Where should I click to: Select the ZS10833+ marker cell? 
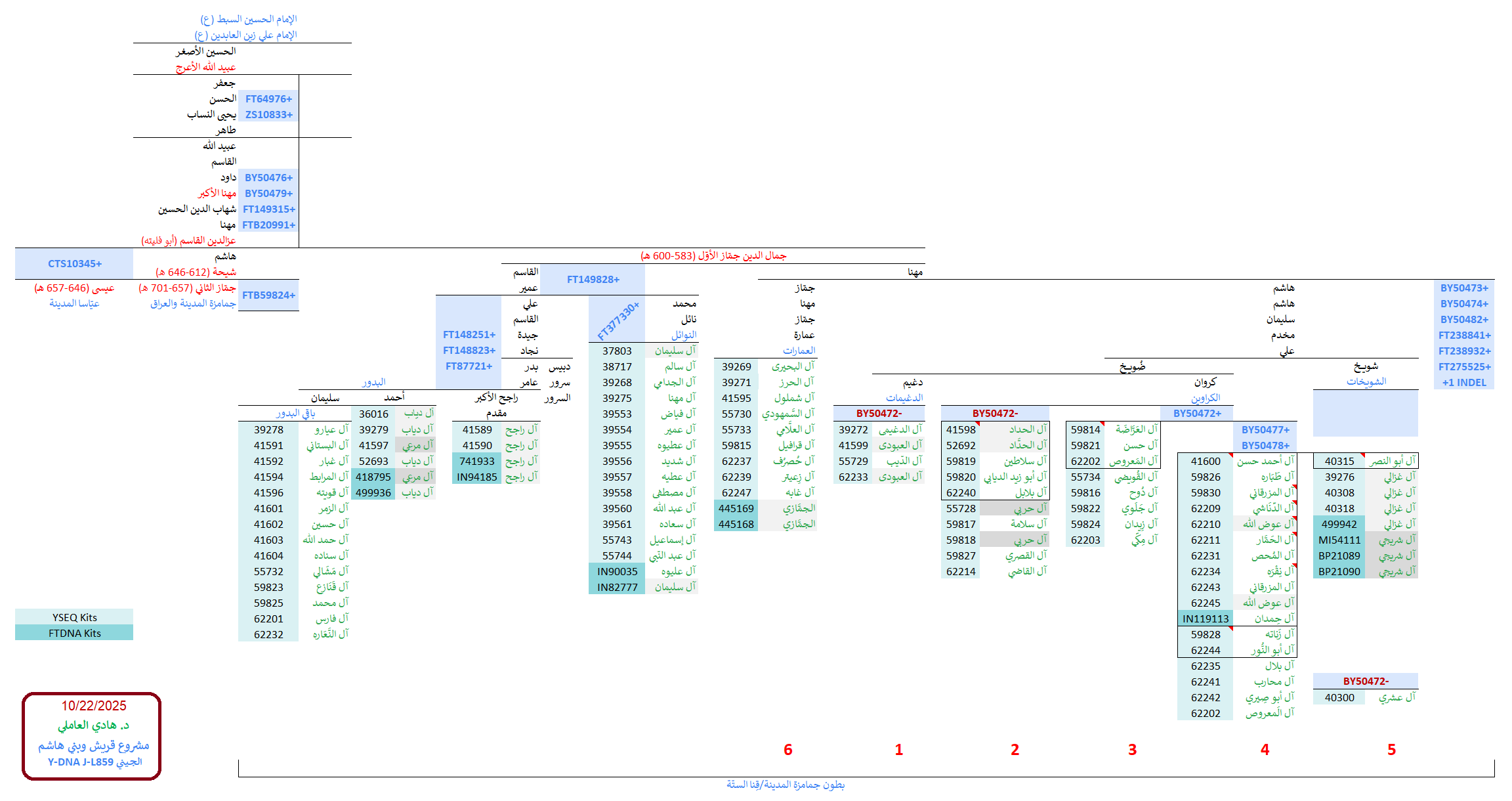[x=268, y=115]
